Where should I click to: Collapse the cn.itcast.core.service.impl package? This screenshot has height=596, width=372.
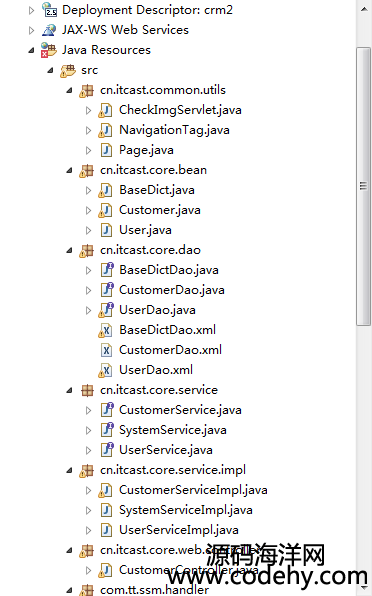coord(69,470)
